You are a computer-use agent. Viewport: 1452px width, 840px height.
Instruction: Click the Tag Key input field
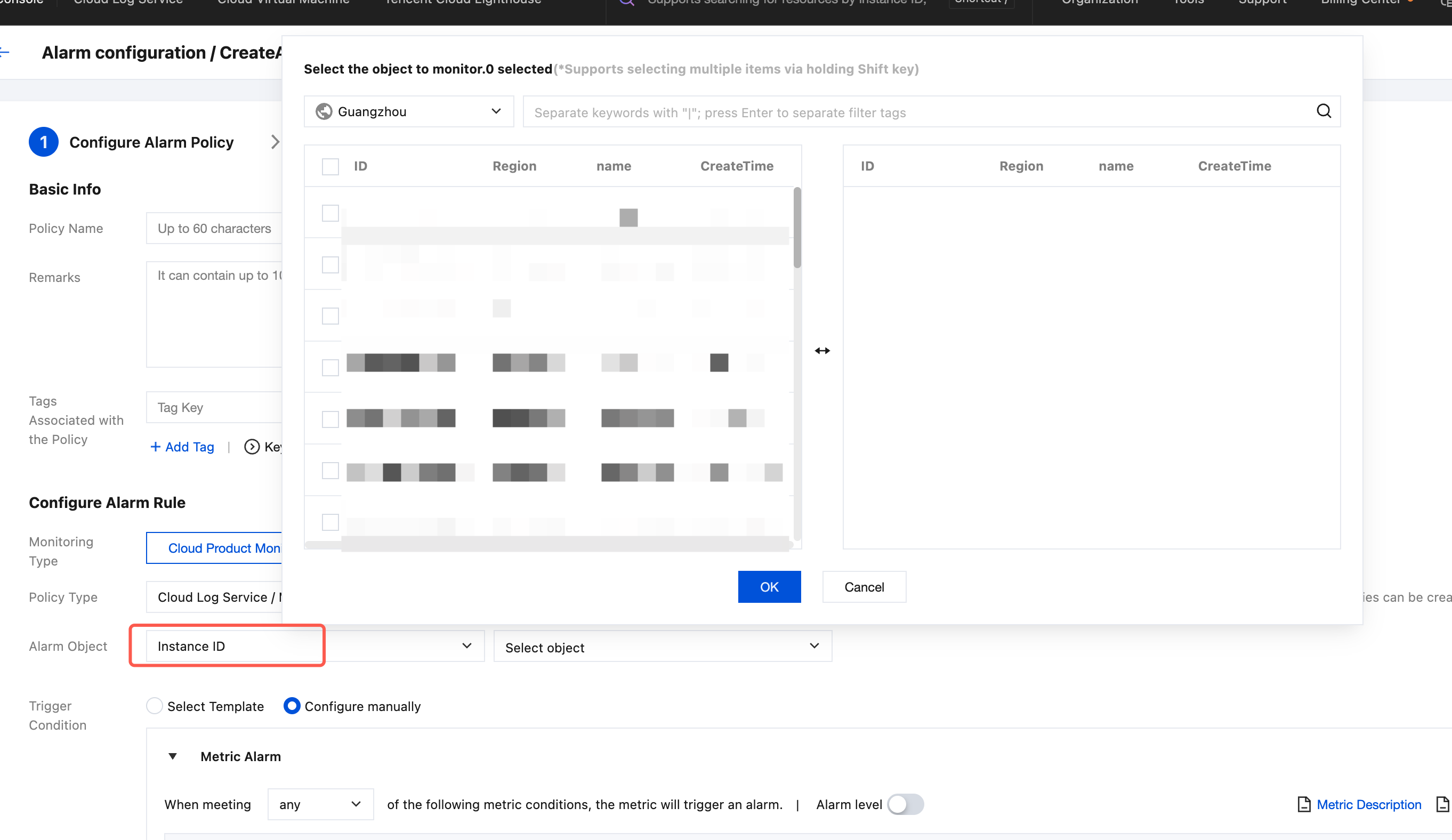[x=214, y=407]
